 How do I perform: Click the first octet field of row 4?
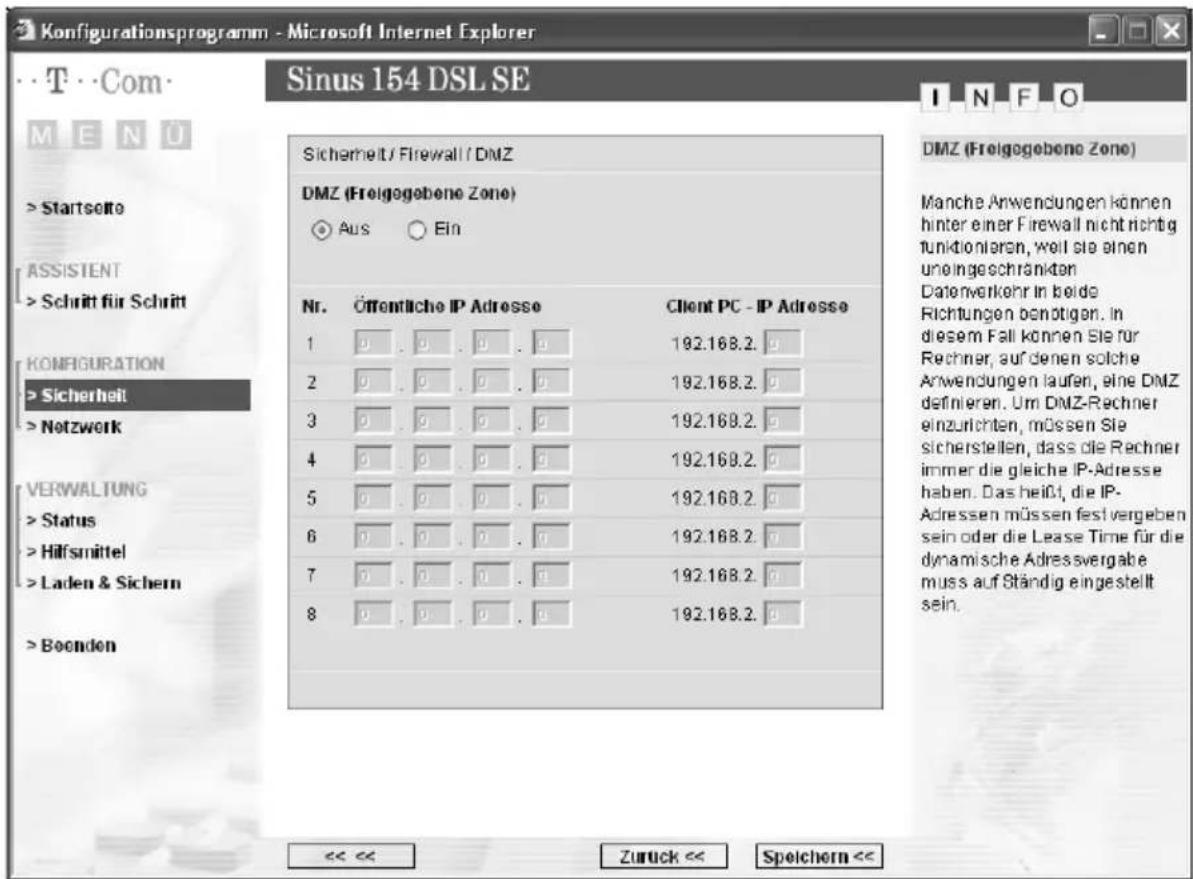pos(373,459)
